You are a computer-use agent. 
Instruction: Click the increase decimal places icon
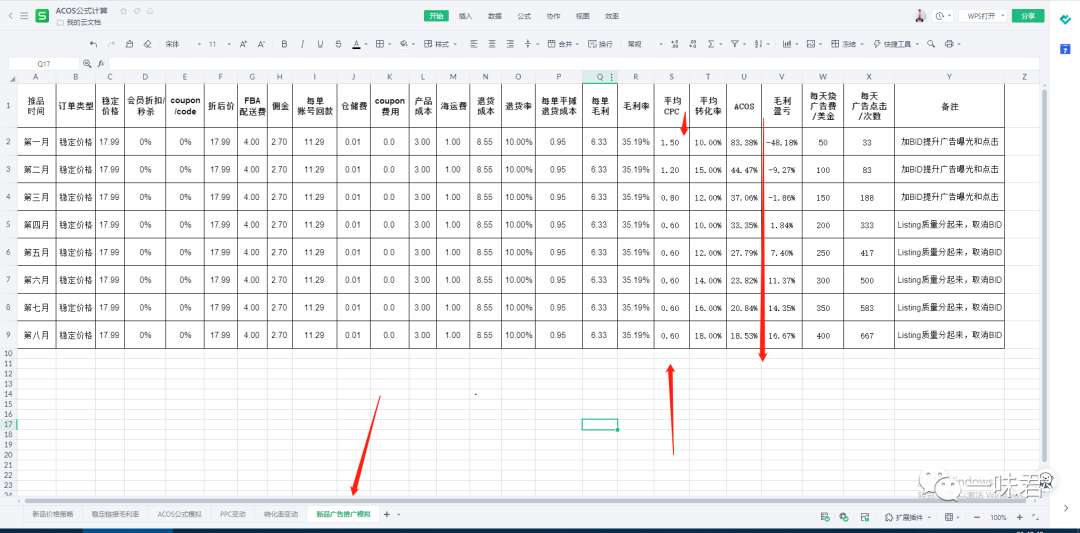click(x=674, y=44)
